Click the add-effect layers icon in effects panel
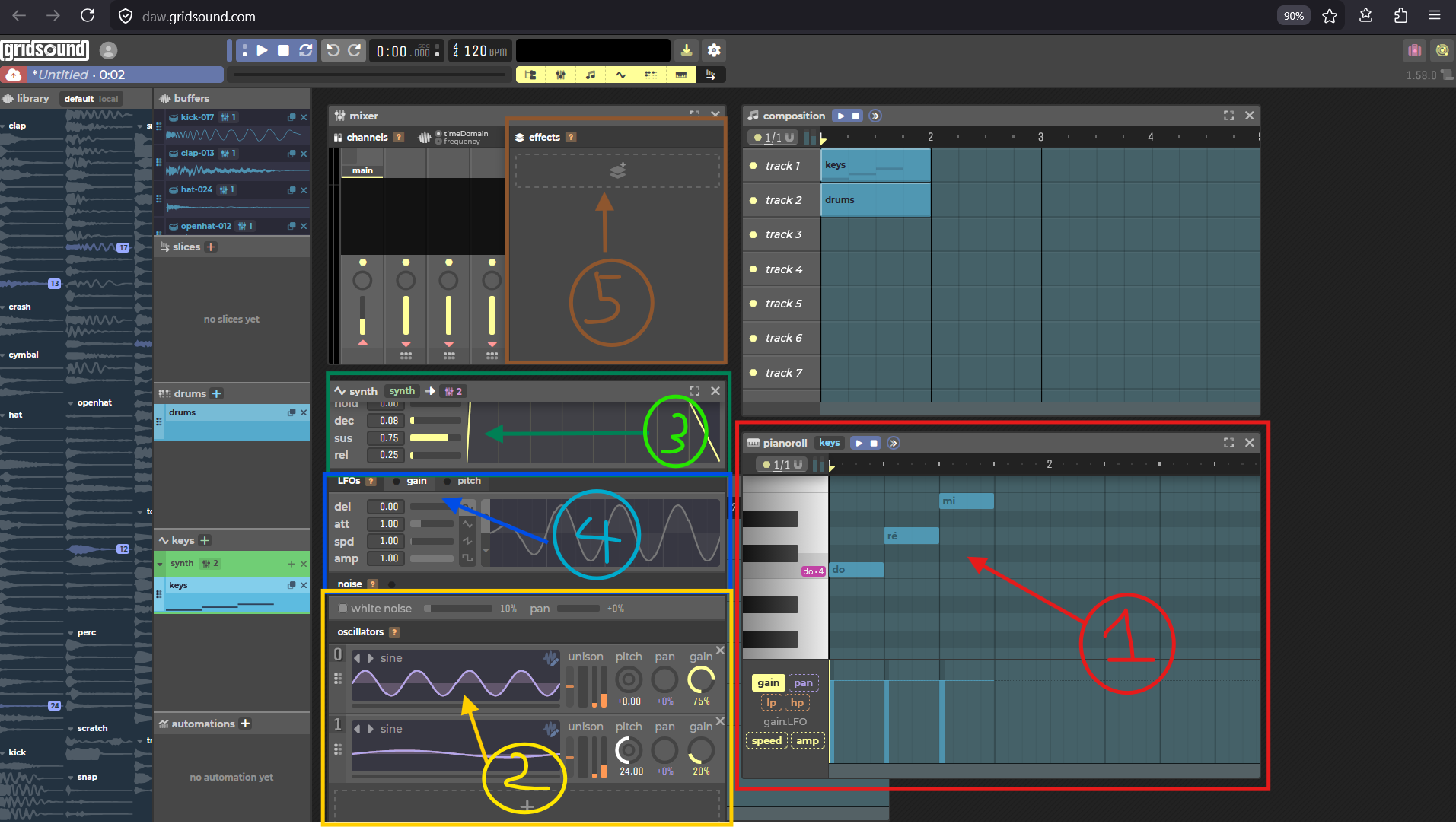Viewport: 1456px width, 827px height. [616, 170]
